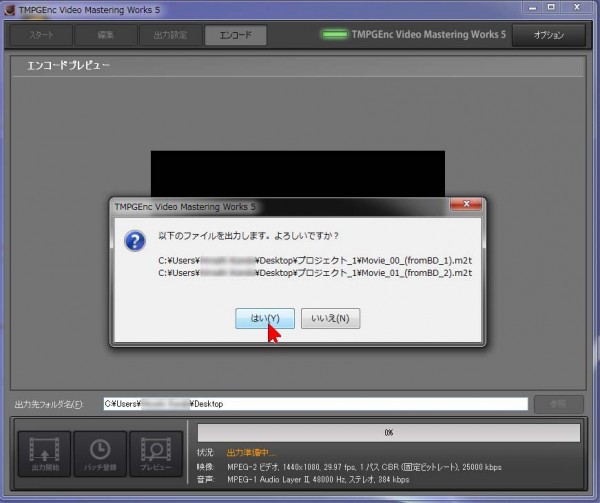Click the green TMPGEnc logo indicator

tap(335, 36)
